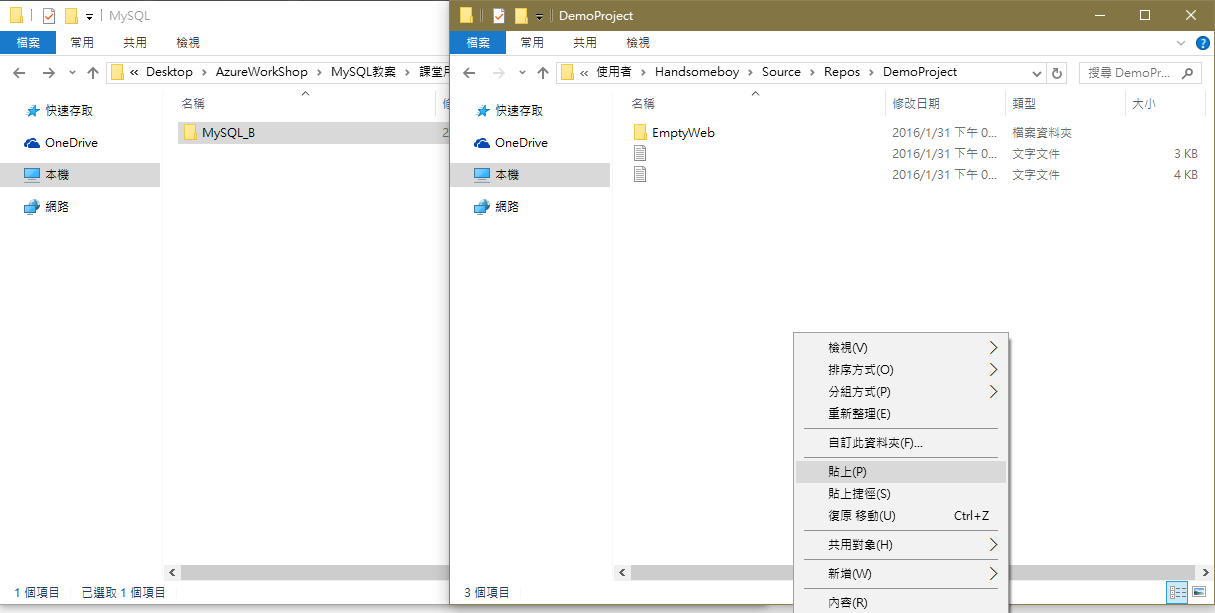1215x613 pixels.
Task: Open Help icon in DemoProject ribbon
Action: pos(1202,43)
